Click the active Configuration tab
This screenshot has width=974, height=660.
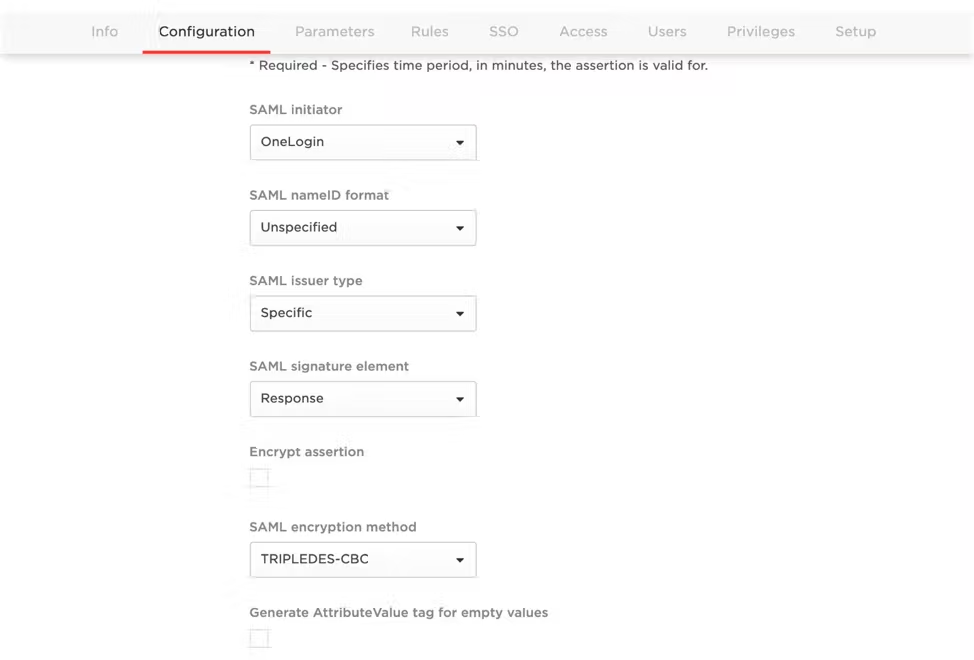tap(206, 32)
